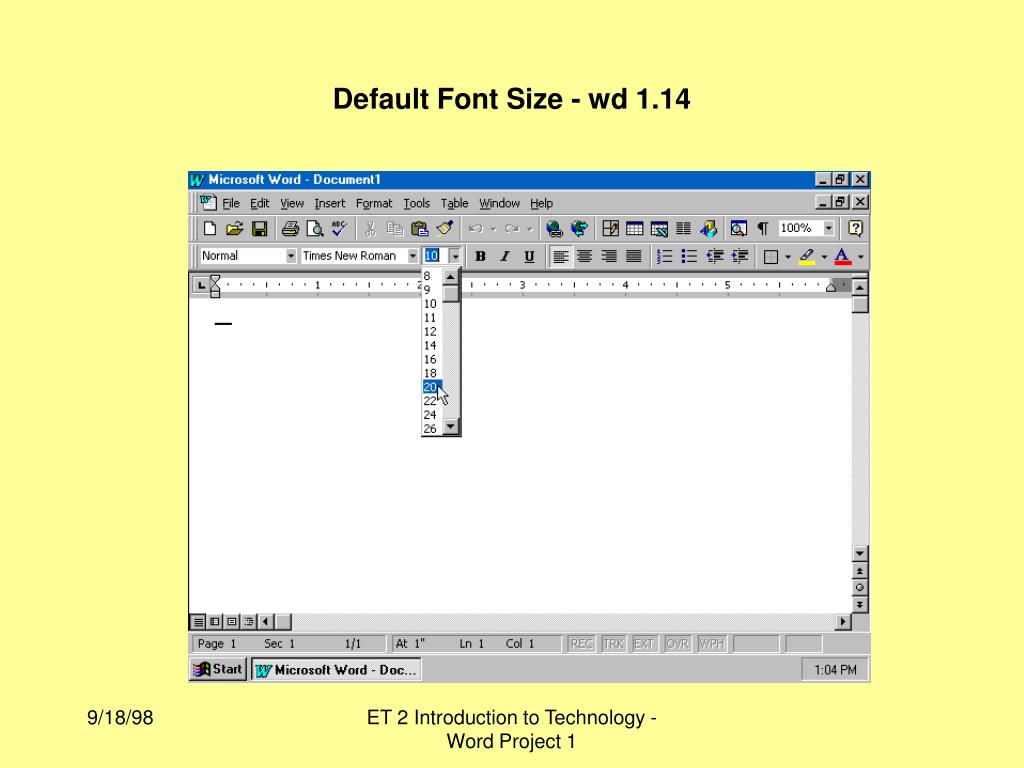Open the Tools menu
The width and height of the screenshot is (1024, 768).
417,203
